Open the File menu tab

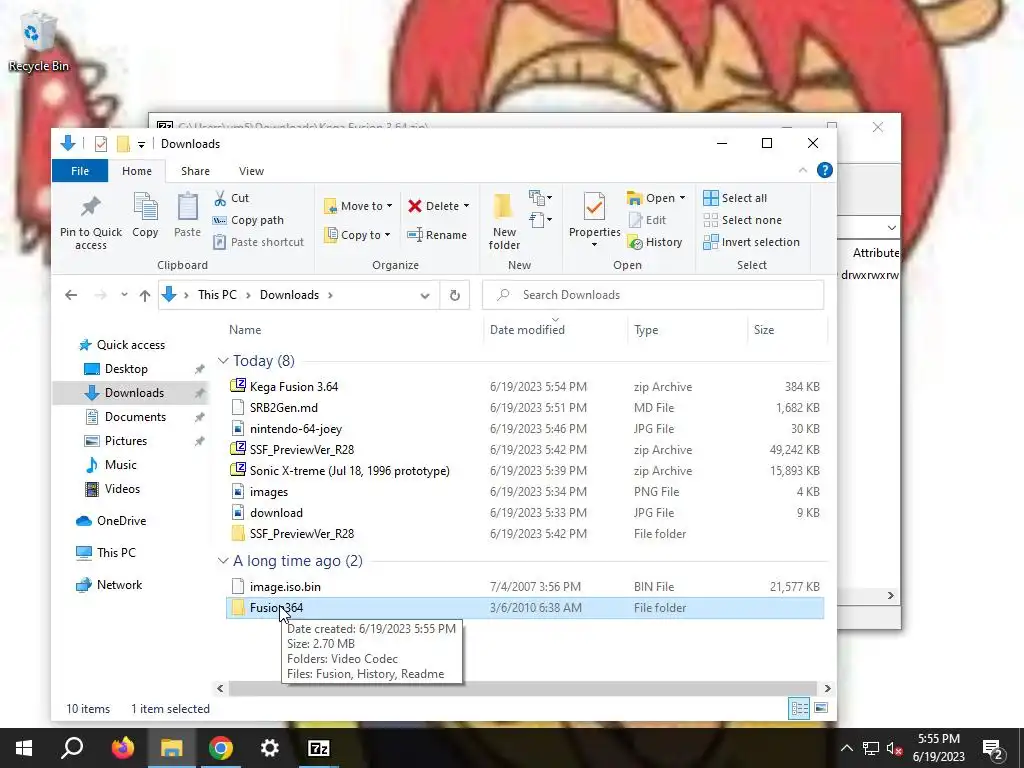point(80,171)
